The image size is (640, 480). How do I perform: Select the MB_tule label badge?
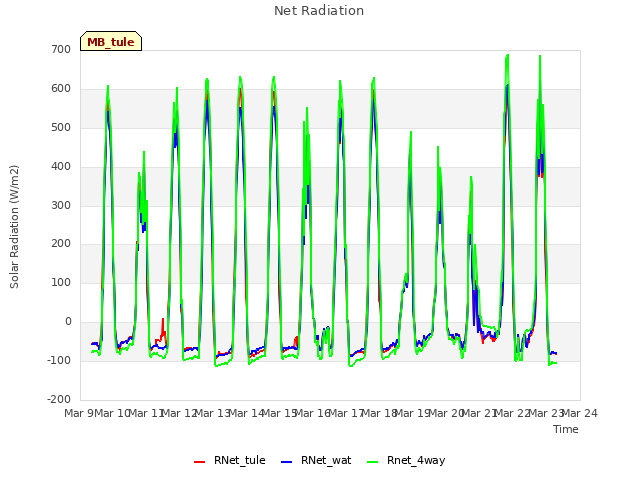[111, 41]
